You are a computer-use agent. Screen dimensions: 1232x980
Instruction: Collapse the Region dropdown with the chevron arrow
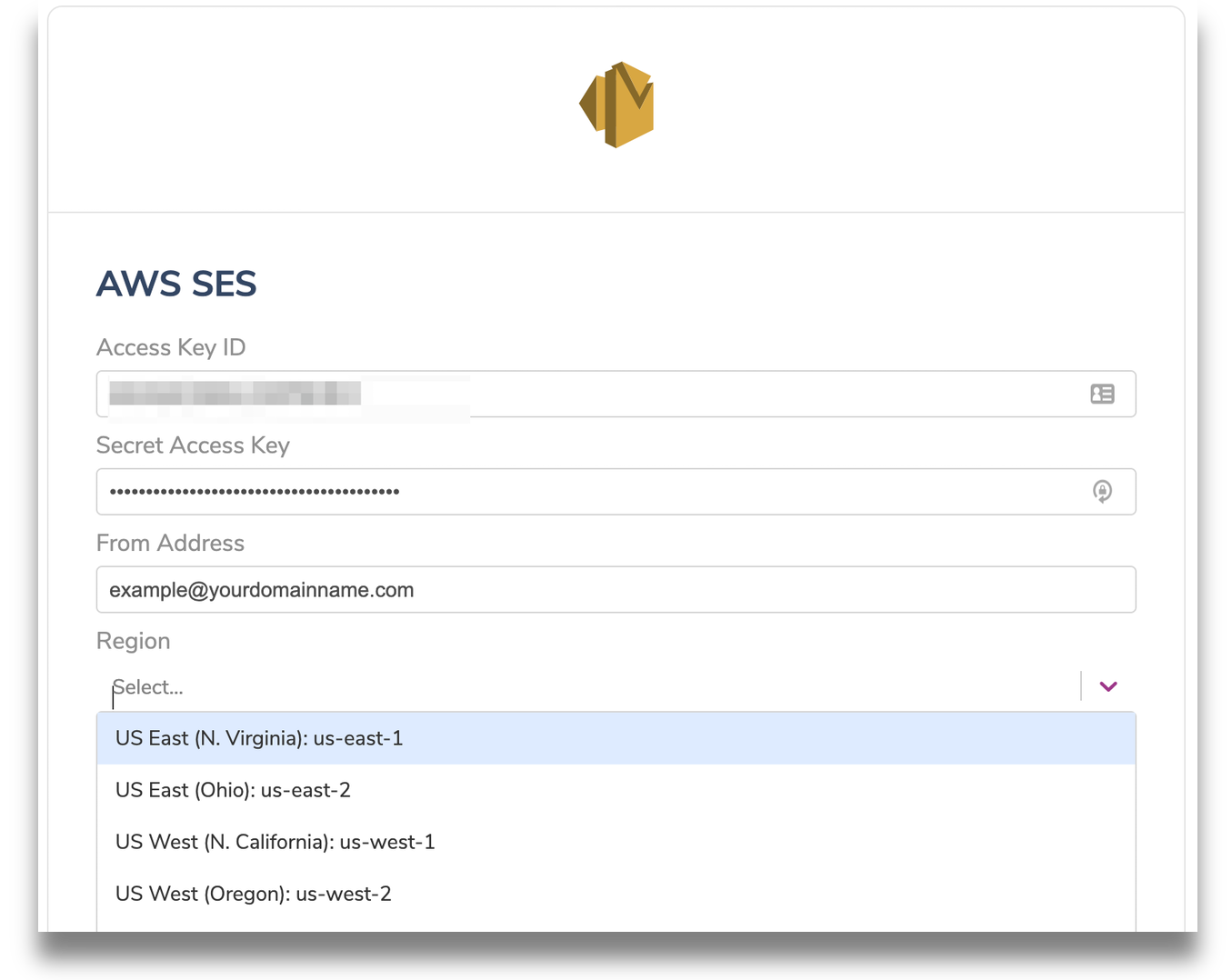pyautogui.click(x=1107, y=686)
